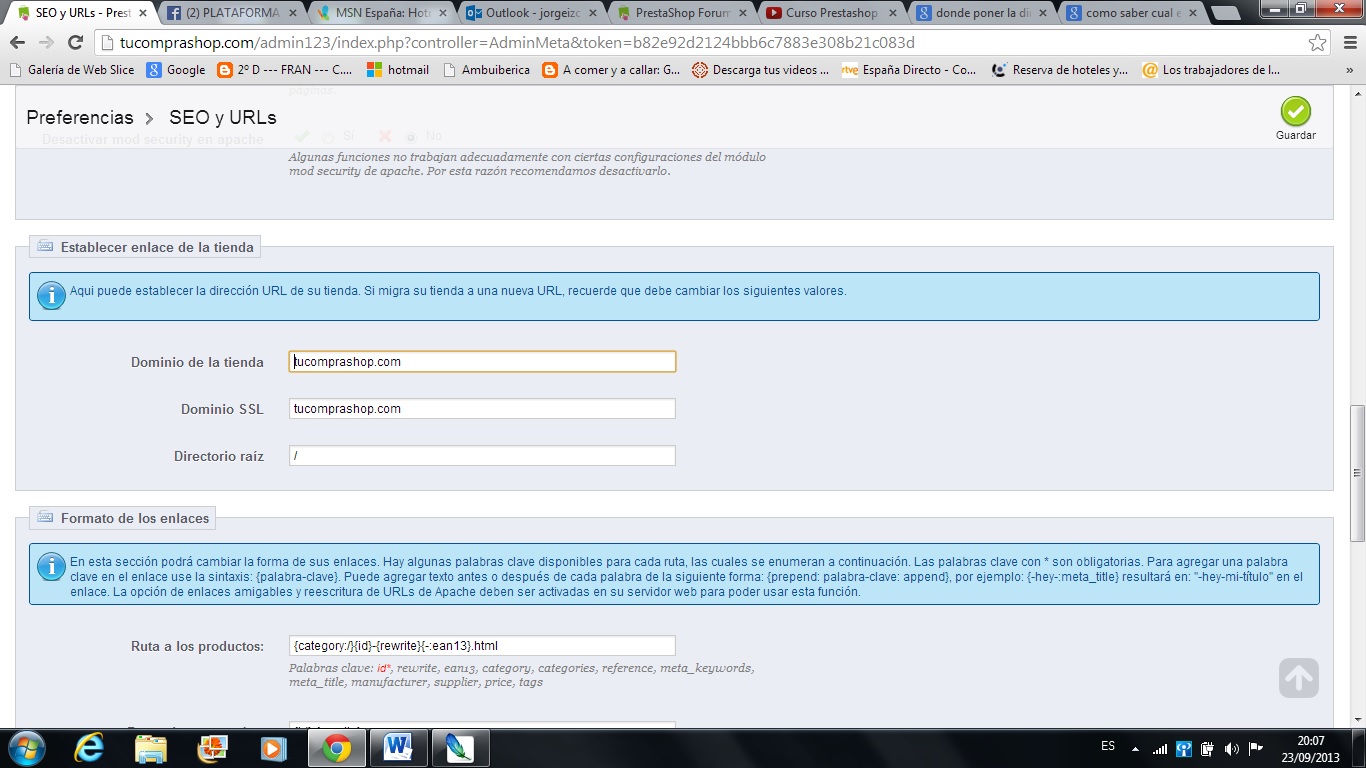Click the ES input language indicator
1366x768 pixels.
(x=1108, y=746)
